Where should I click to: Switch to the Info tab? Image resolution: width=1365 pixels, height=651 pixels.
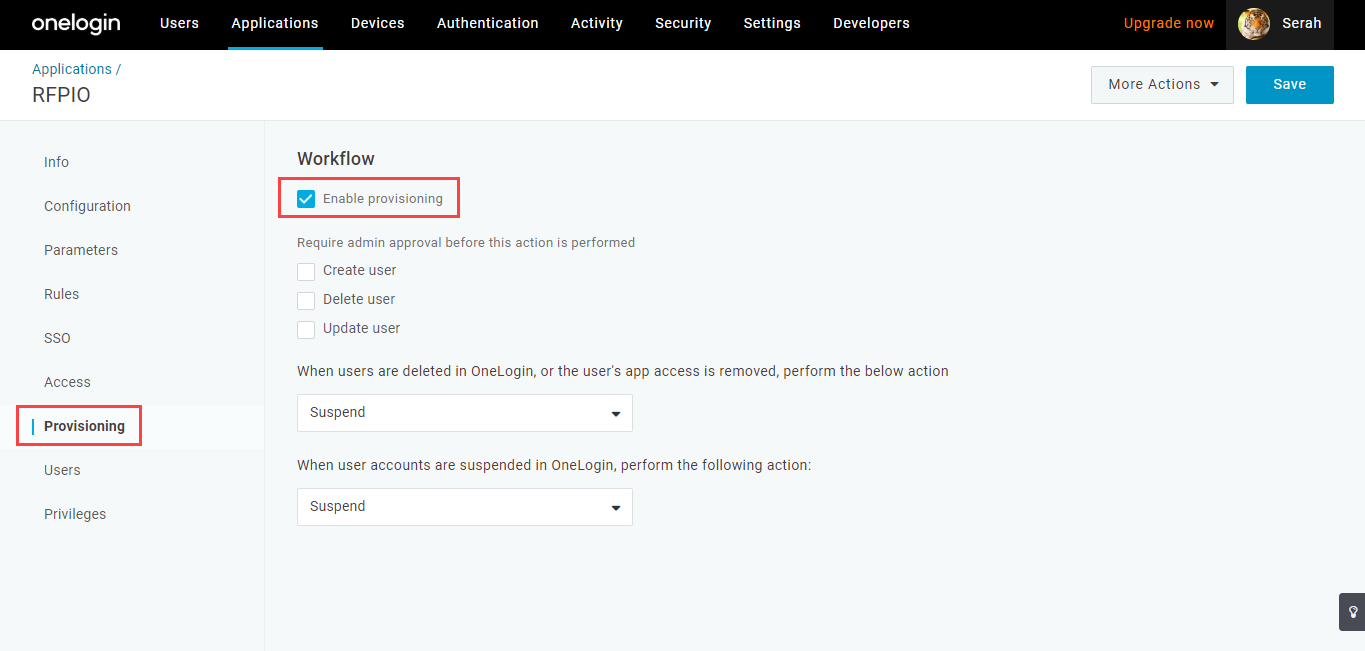click(56, 162)
